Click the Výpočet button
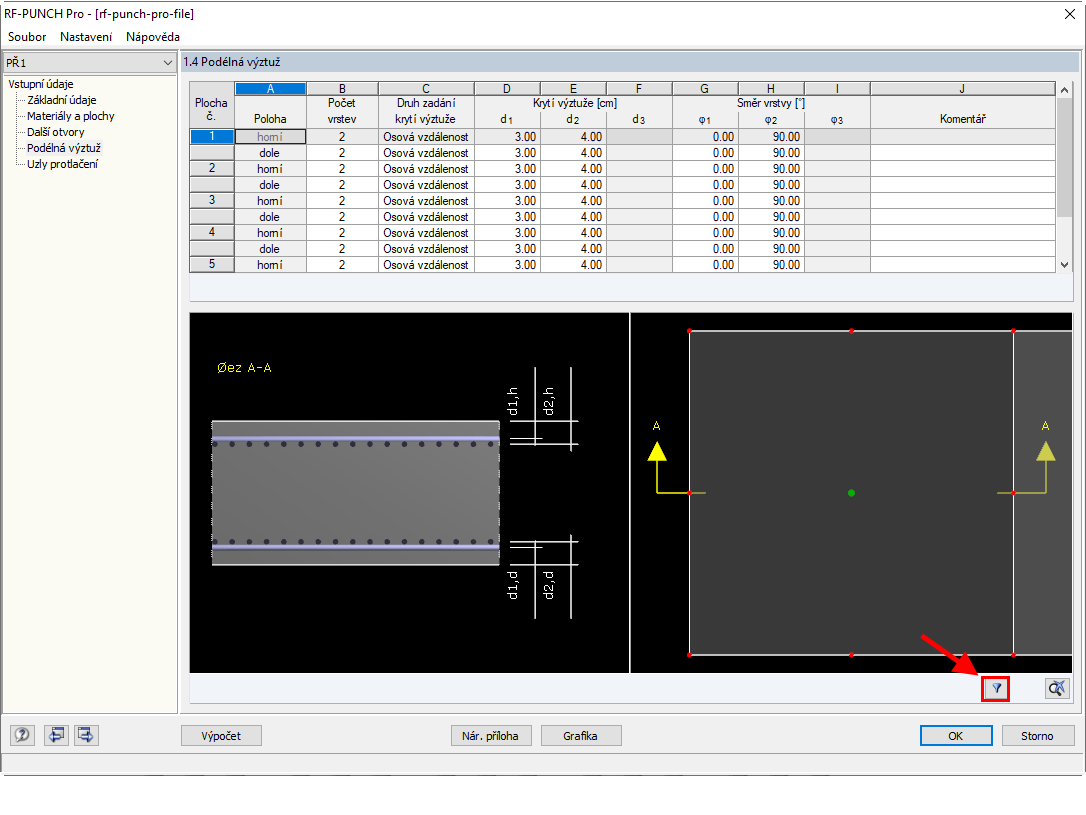Image resolution: width=1086 pixels, height=815 pixels. (221, 735)
